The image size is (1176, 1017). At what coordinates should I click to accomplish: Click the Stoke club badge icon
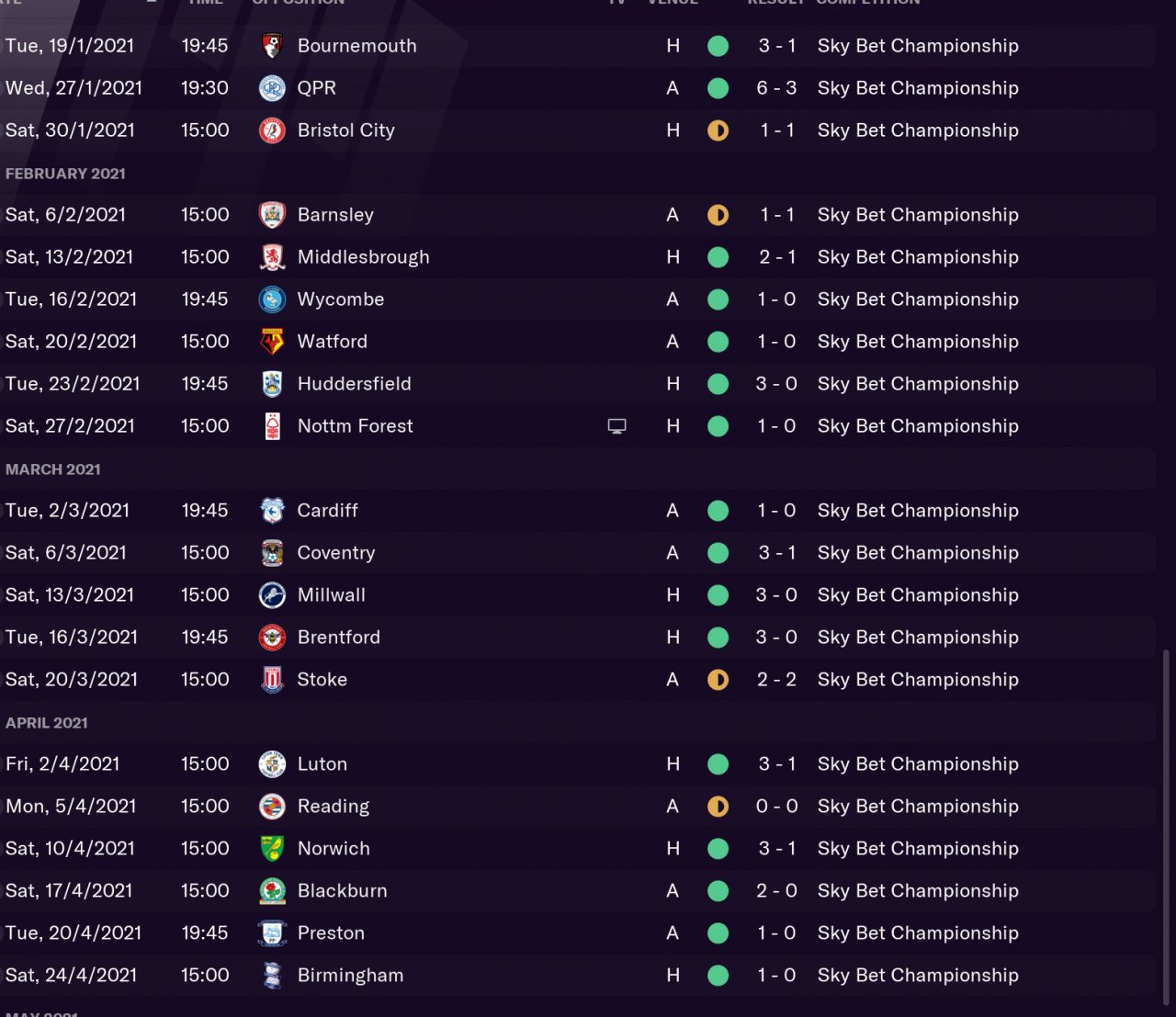[x=272, y=680]
